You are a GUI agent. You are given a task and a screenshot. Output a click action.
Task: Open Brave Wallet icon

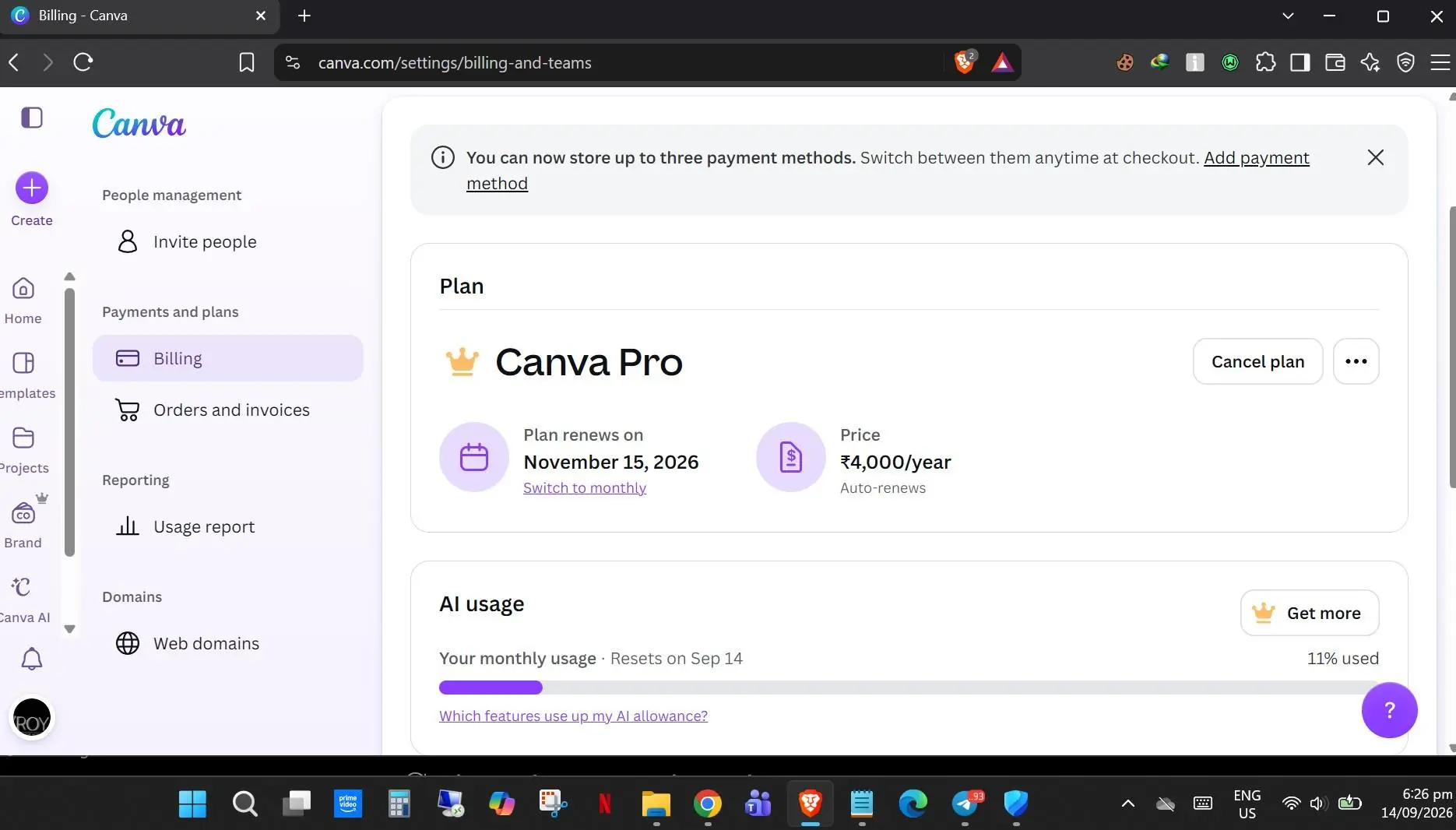click(1335, 62)
